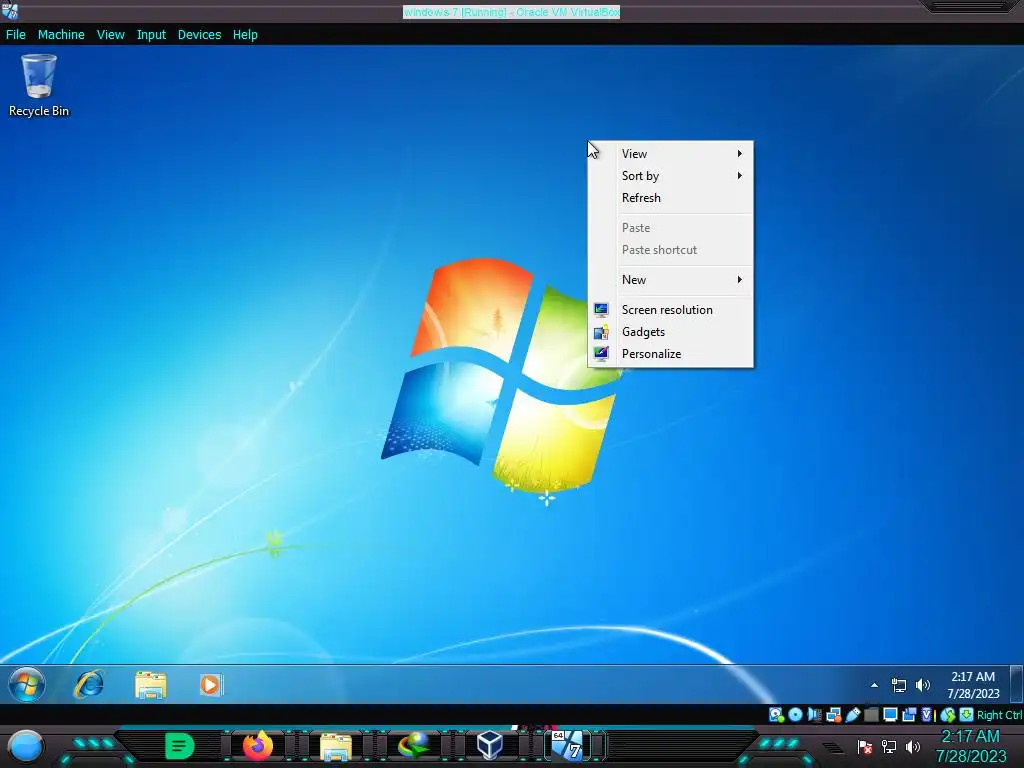Screen dimensions: 1024x768
Task: Click host Action Center flag icon
Action: tap(864, 746)
